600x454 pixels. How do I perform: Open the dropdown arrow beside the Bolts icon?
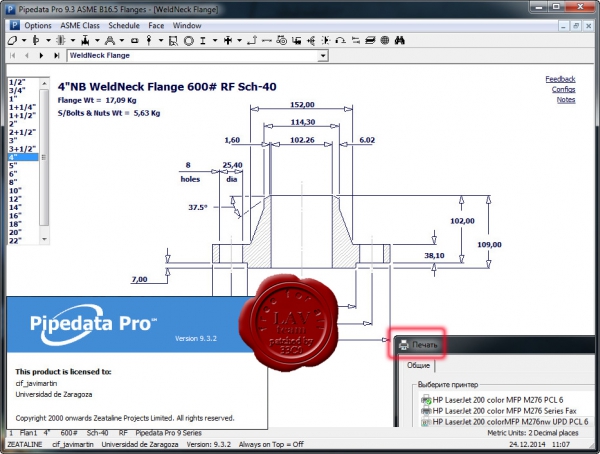[x=73, y=40]
